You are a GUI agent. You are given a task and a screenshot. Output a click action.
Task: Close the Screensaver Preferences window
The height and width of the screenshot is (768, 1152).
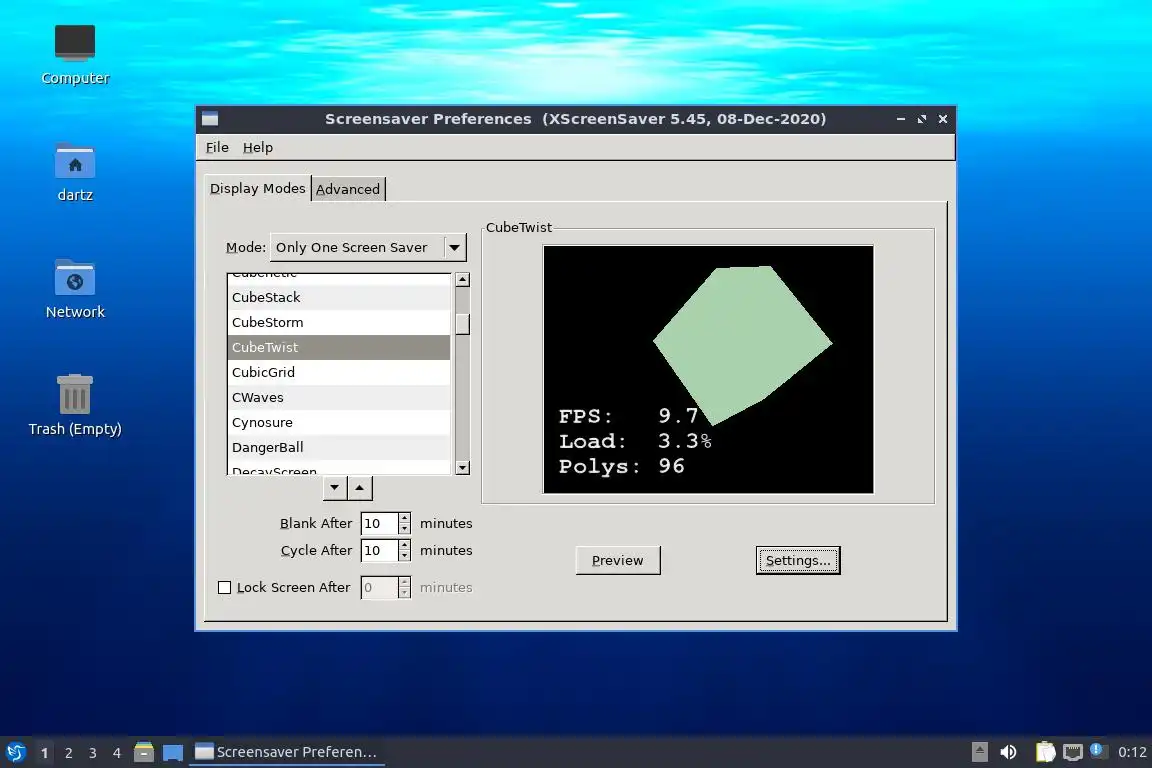click(943, 119)
